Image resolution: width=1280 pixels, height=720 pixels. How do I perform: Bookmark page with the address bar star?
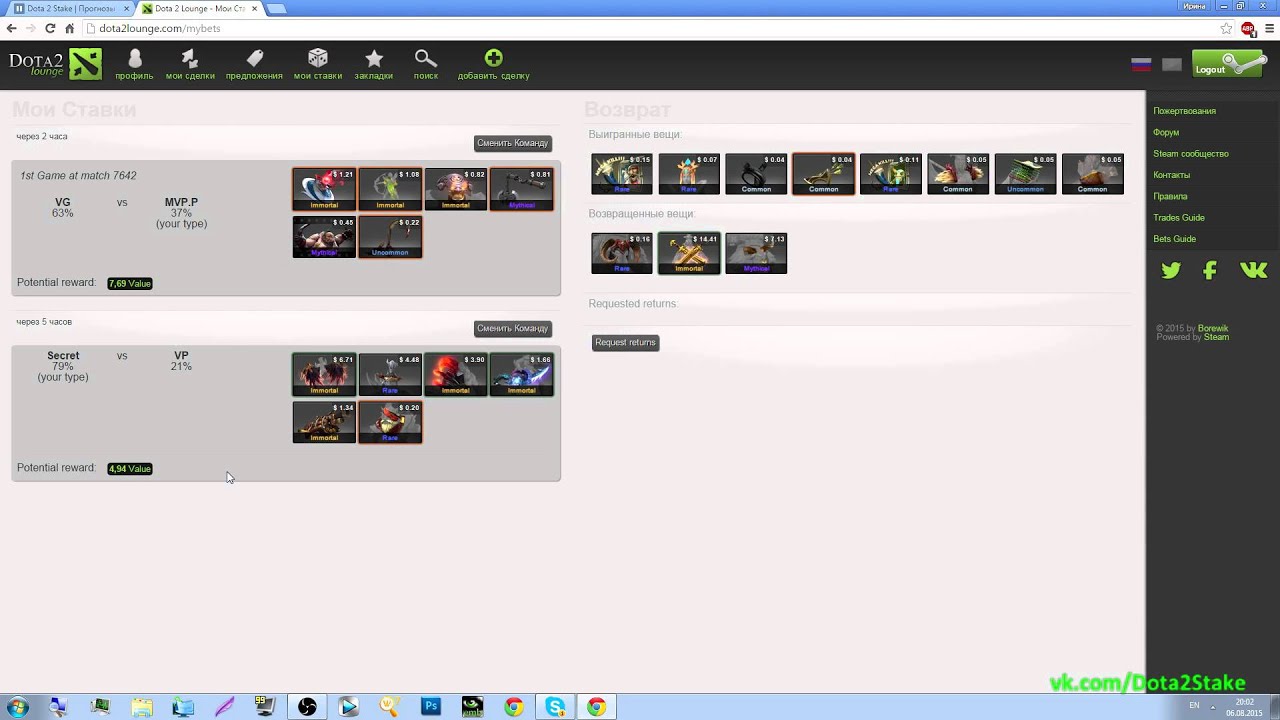(1226, 29)
